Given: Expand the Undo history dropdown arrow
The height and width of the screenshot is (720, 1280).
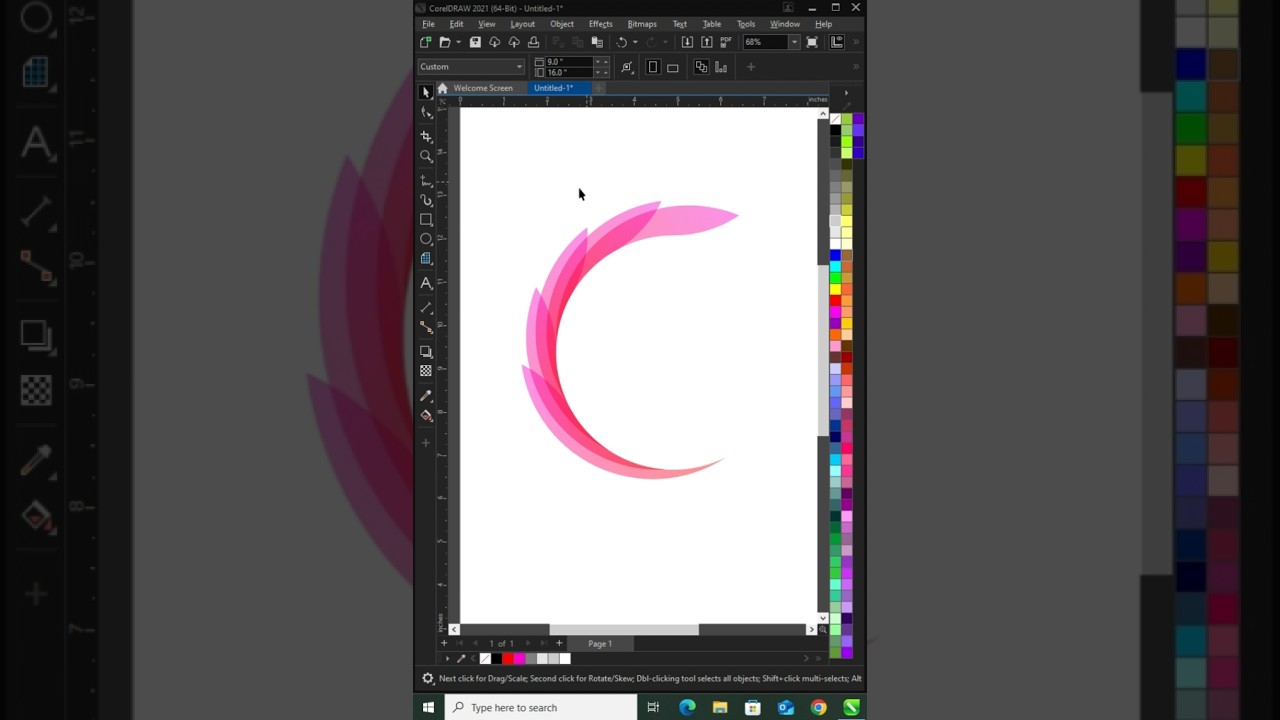Looking at the screenshot, I should (635, 42).
